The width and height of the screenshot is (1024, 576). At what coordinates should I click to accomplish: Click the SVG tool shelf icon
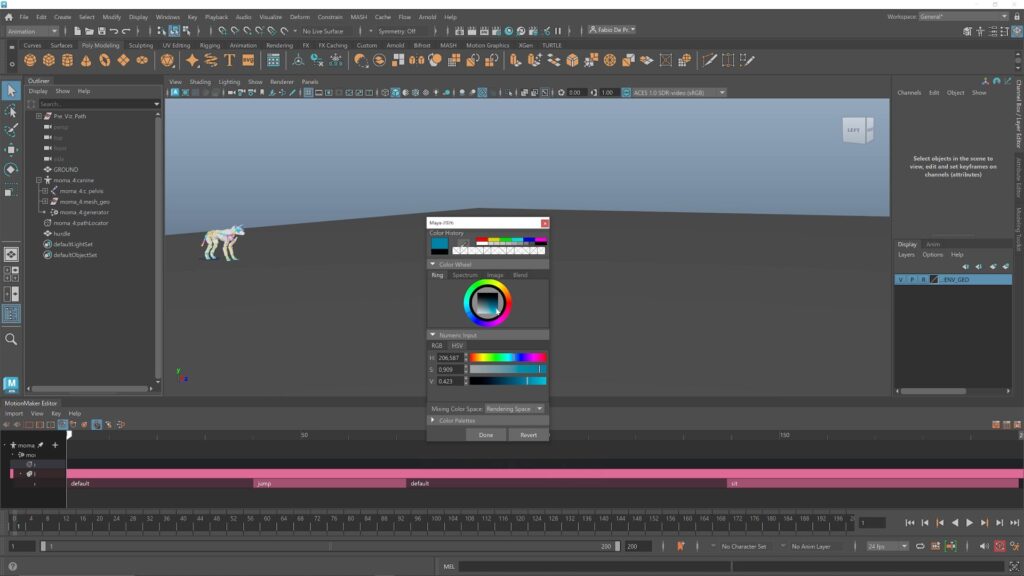(248, 61)
